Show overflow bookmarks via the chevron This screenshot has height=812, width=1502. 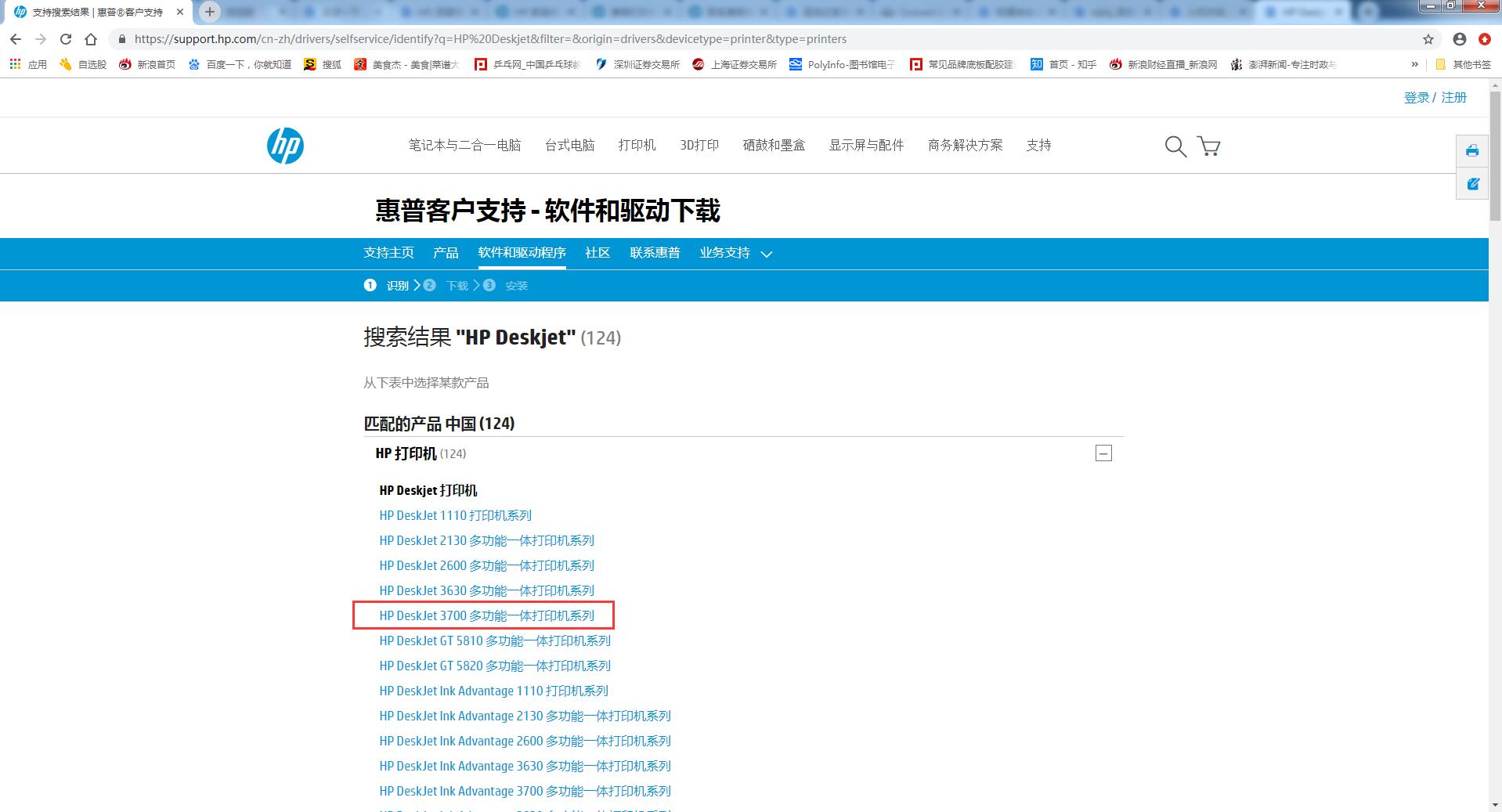[1414, 64]
